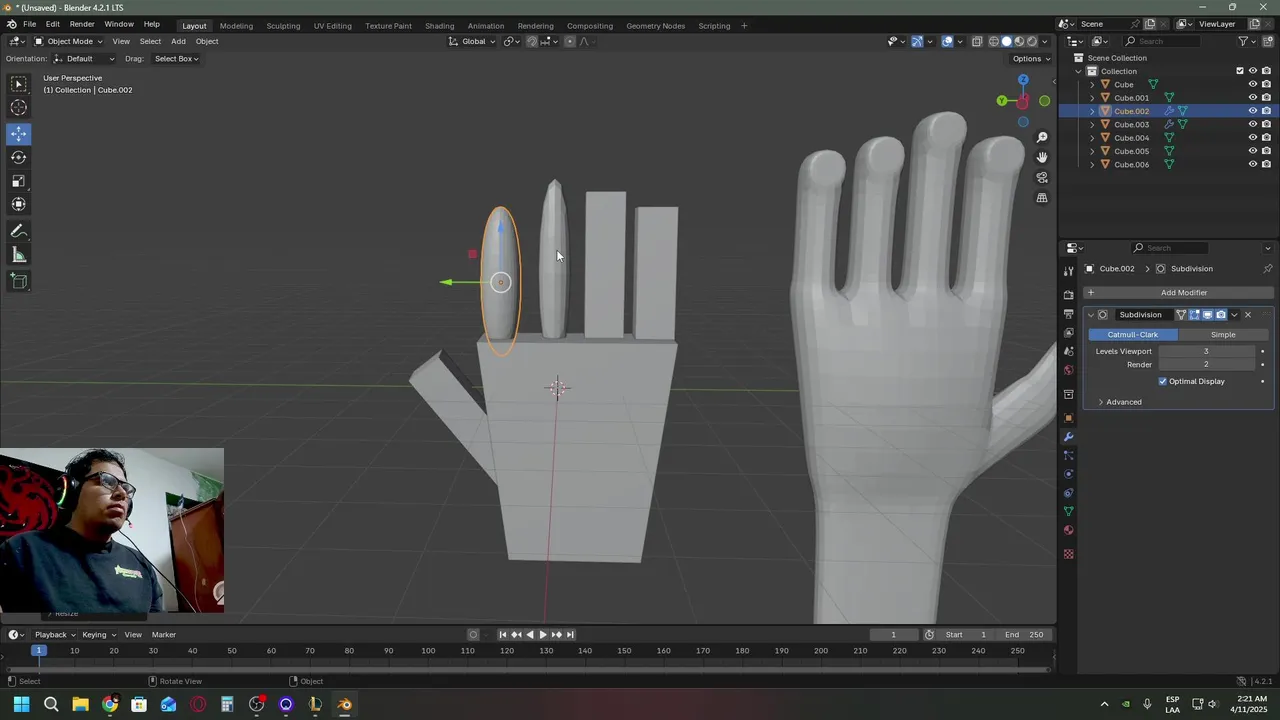
Task: Switch perspective/orthographic grid icon
Action: (x=1042, y=198)
